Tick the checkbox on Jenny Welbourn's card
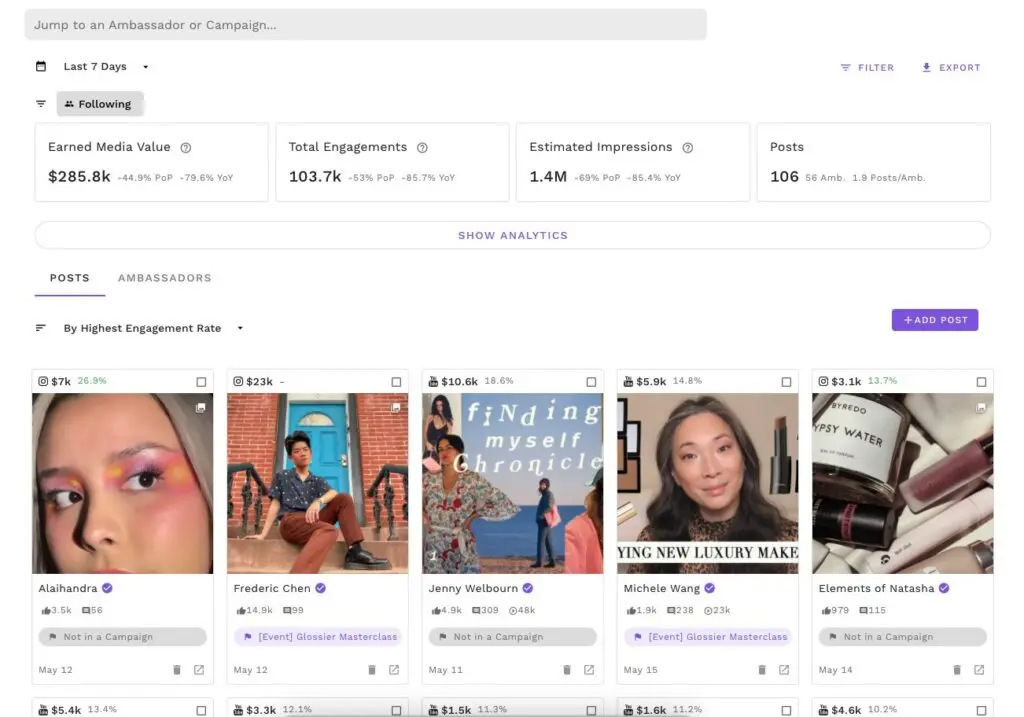The width and height of the screenshot is (1024, 717). (591, 382)
